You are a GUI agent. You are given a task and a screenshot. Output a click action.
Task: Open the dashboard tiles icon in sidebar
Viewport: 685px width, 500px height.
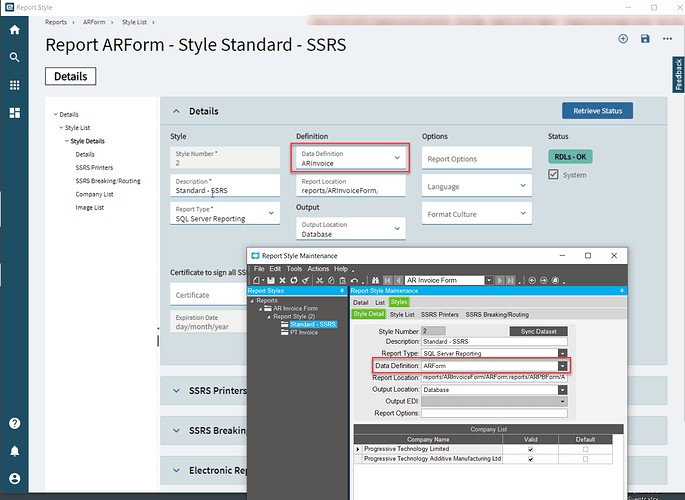click(14, 113)
